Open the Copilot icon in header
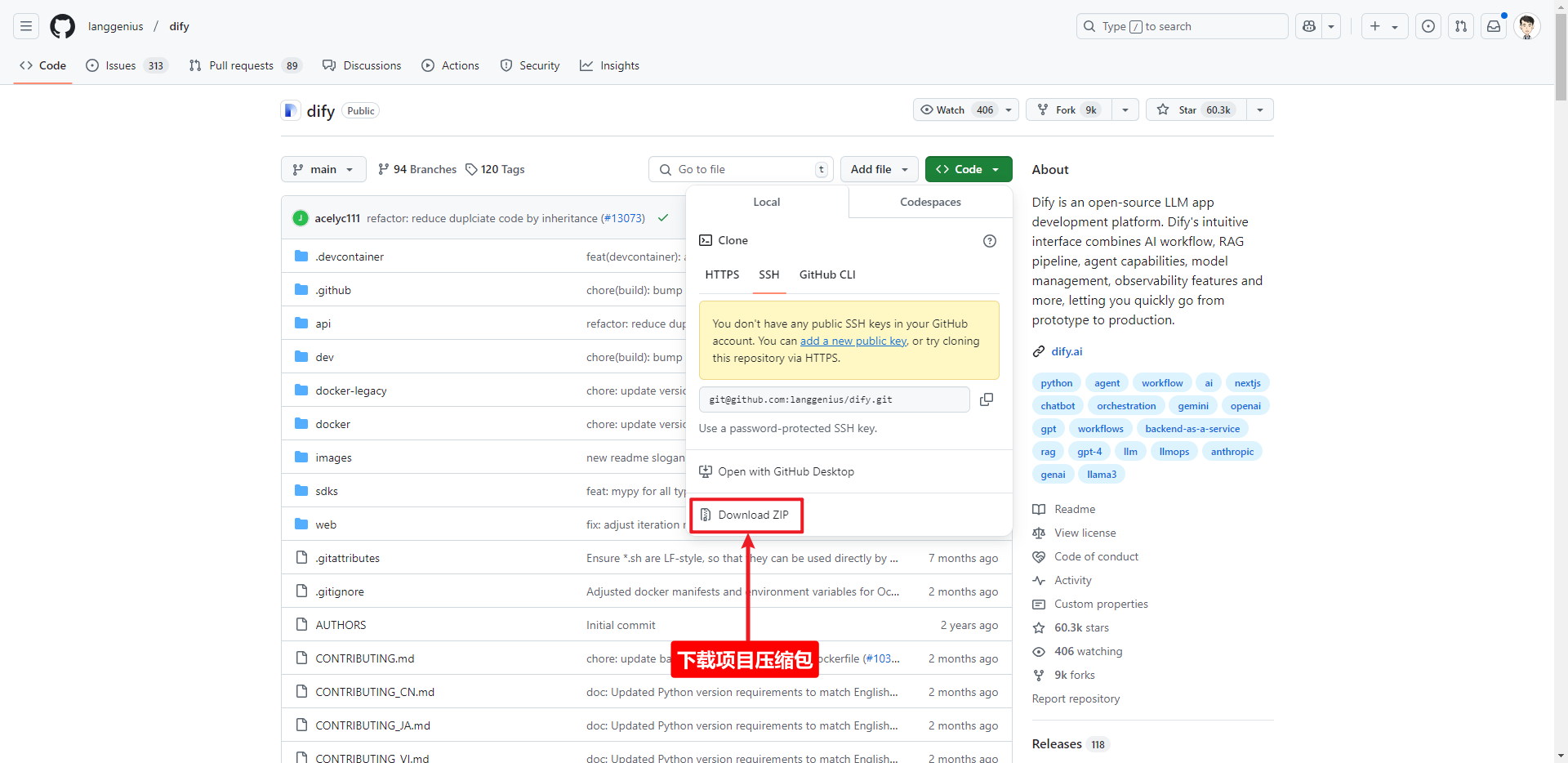 [1309, 26]
